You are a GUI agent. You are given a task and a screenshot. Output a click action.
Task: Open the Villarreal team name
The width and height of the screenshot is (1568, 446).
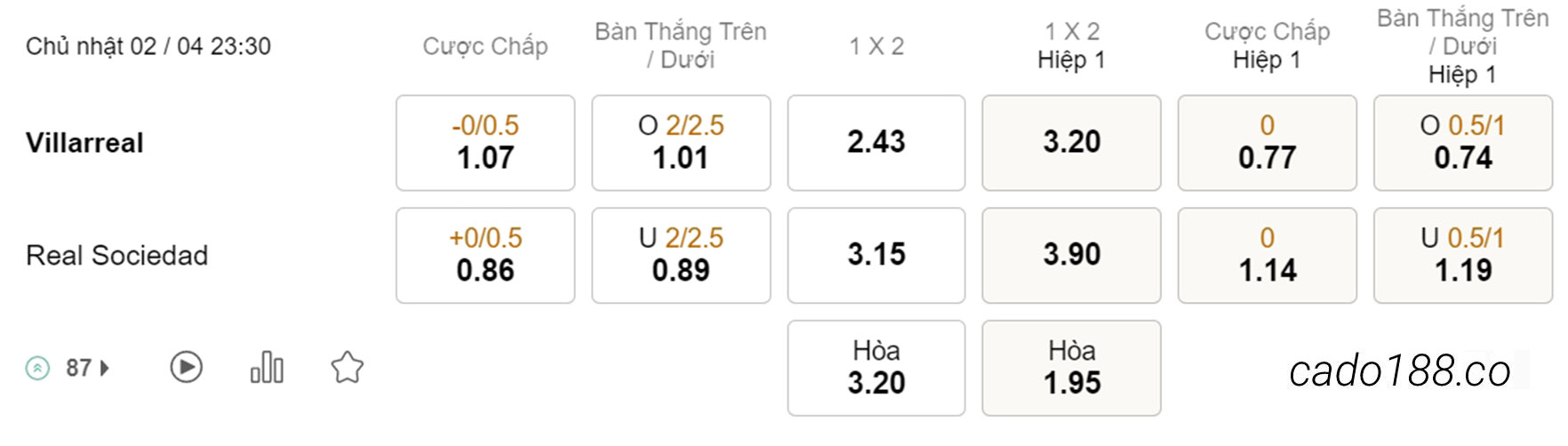point(84,143)
